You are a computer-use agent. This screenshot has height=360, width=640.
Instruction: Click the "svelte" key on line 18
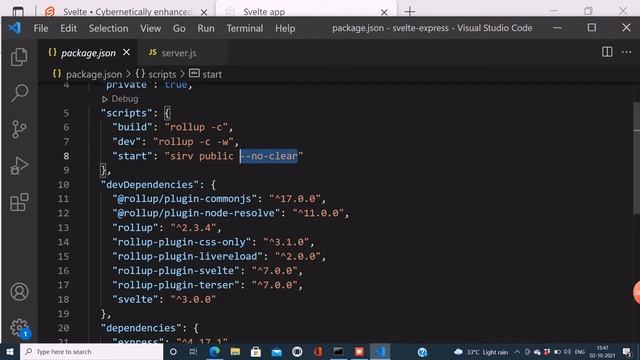click(135, 299)
